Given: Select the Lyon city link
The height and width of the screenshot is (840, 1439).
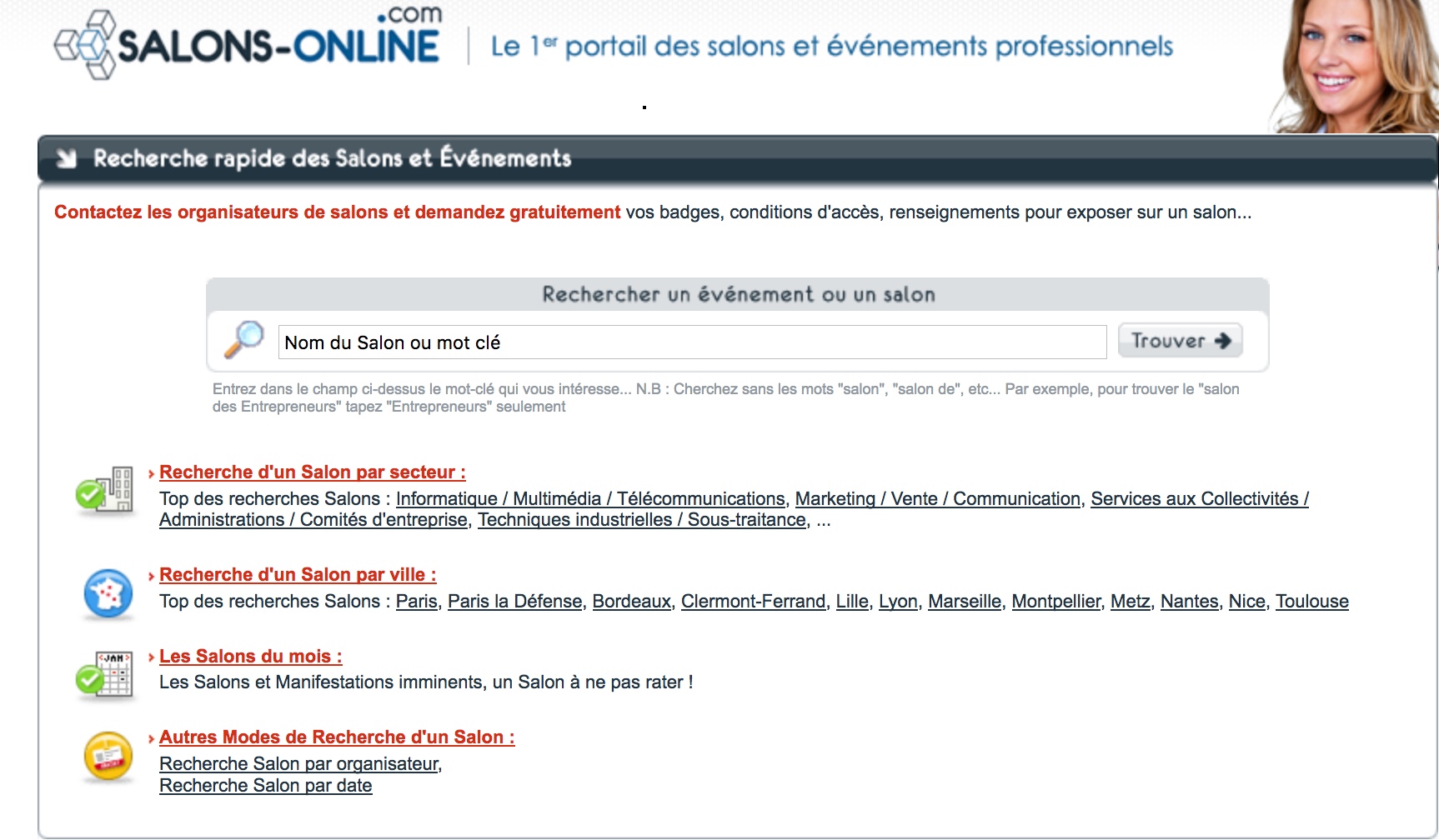Looking at the screenshot, I should tap(898, 602).
